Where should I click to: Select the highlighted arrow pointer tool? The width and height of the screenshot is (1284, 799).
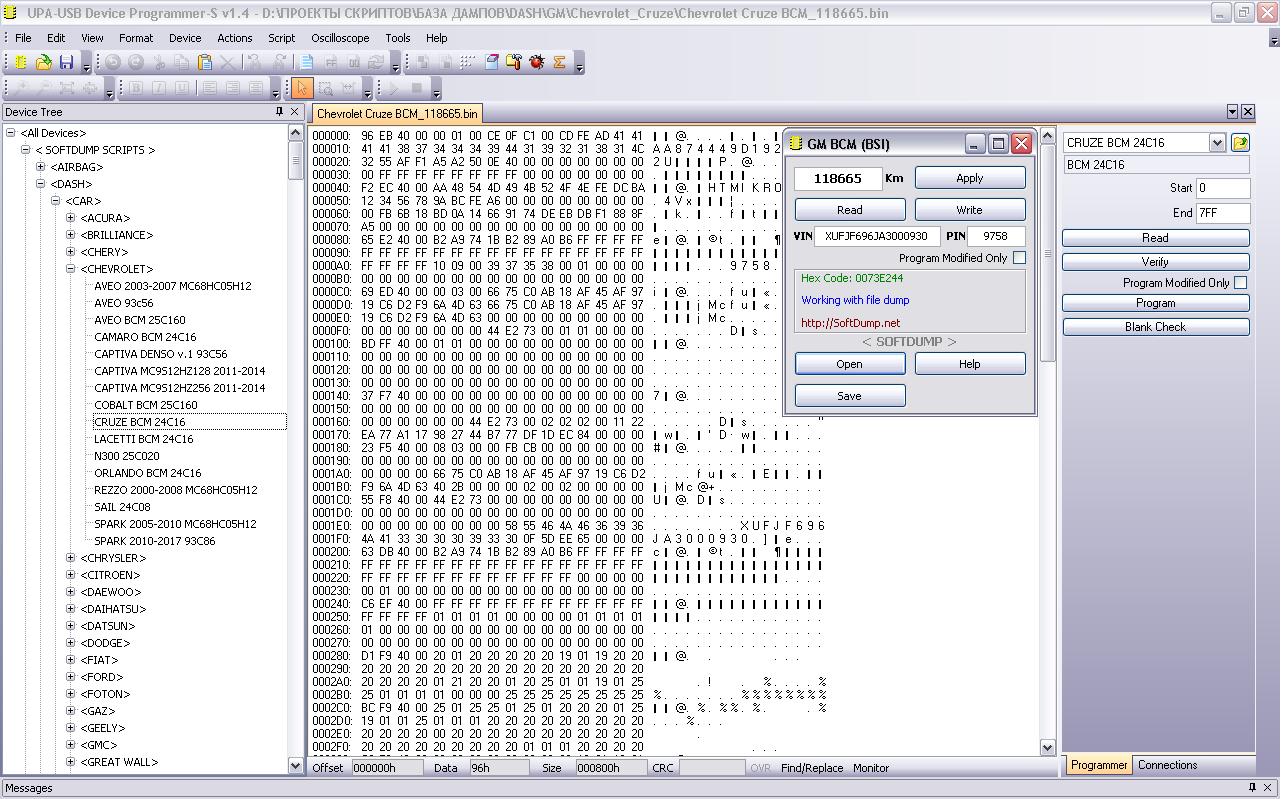(x=302, y=88)
